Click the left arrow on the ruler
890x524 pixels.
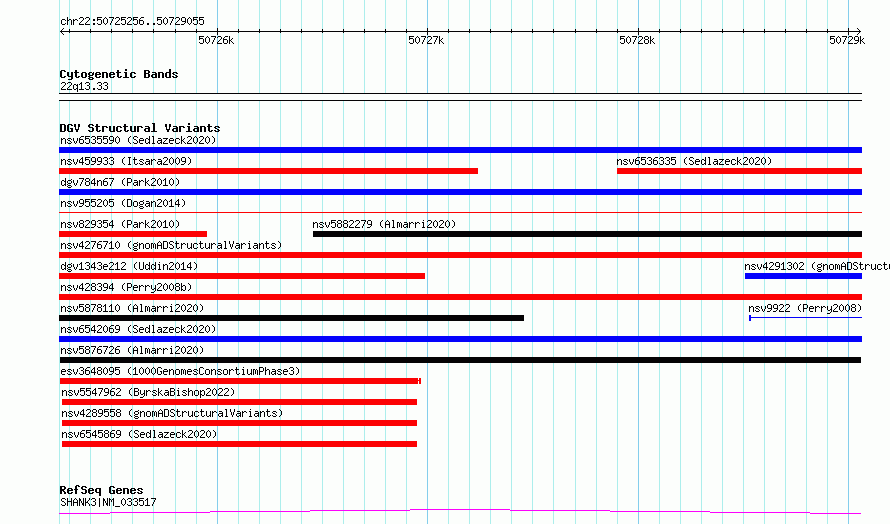(x=64, y=31)
